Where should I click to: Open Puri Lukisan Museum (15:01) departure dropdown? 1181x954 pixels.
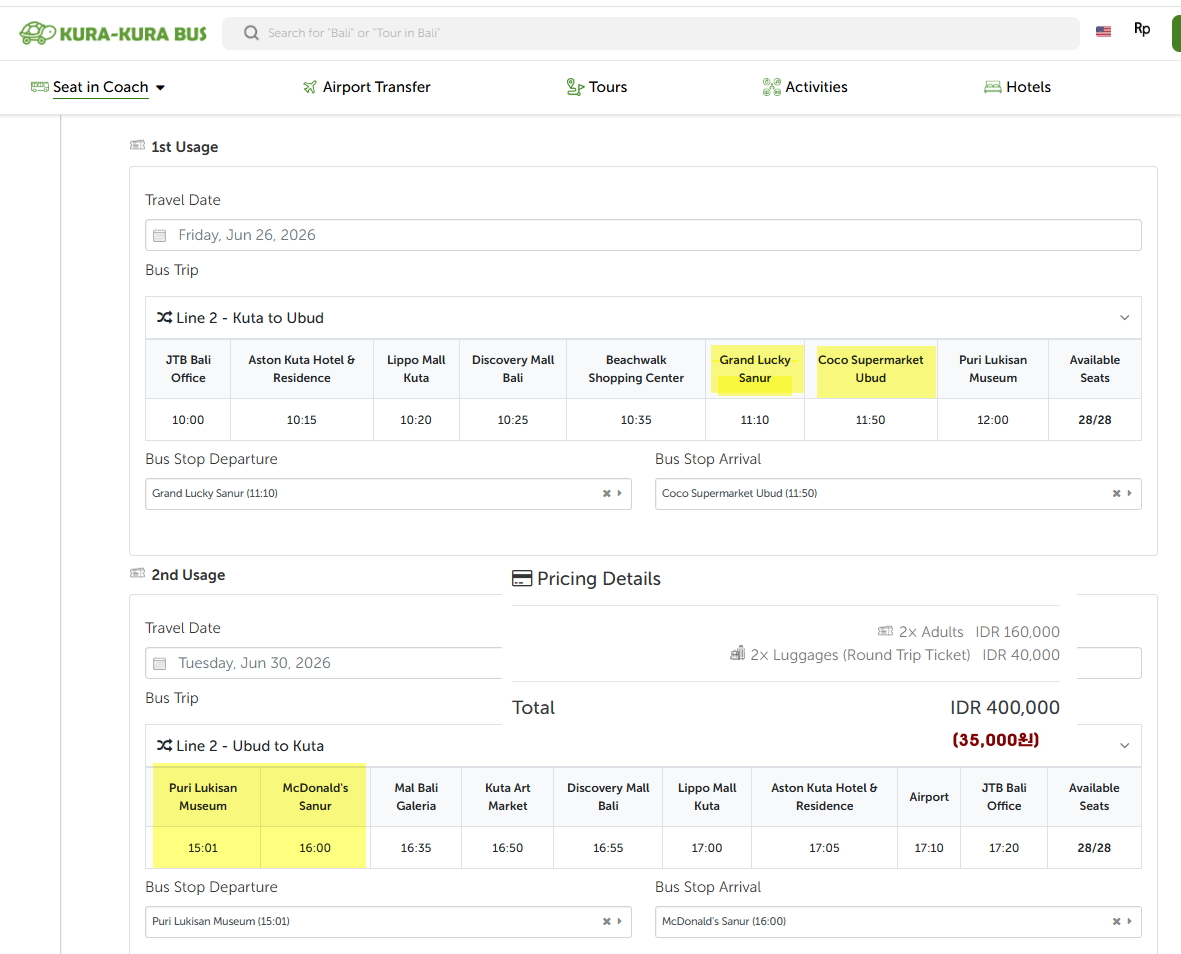coord(388,922)
